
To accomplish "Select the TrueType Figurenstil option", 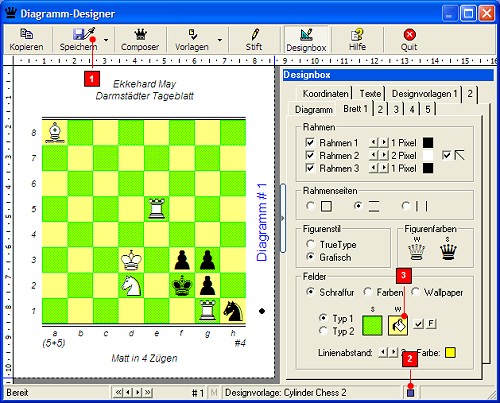I will pos(311,244).
